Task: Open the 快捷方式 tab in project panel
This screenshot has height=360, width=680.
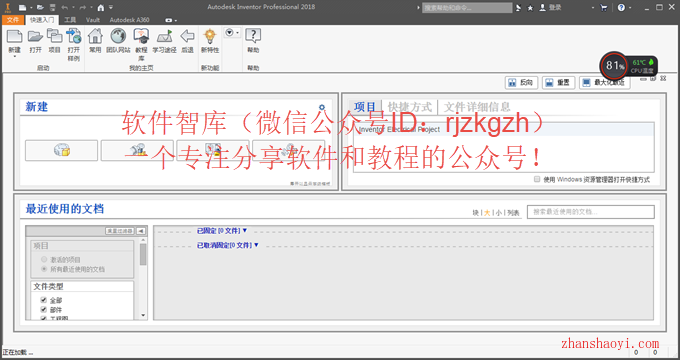Action: pyautogui.click(x=409, y=107)
